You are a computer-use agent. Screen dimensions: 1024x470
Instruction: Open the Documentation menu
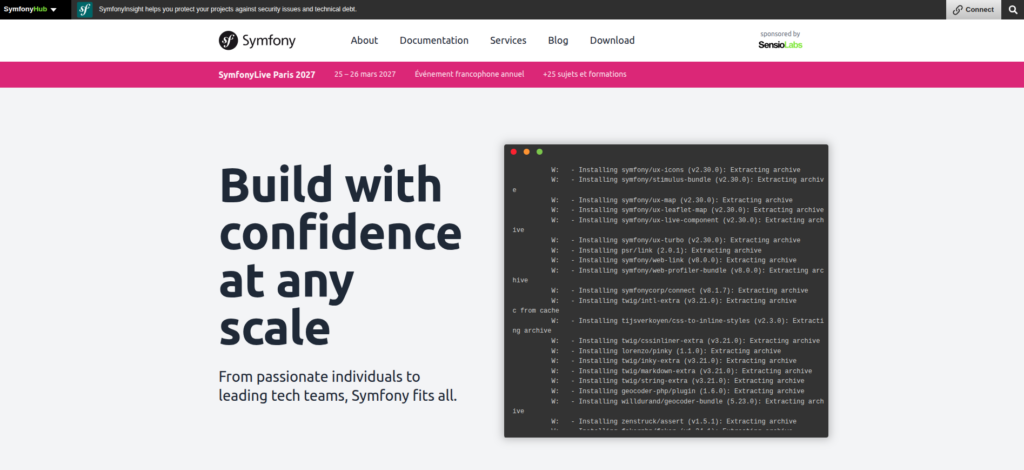434,40
